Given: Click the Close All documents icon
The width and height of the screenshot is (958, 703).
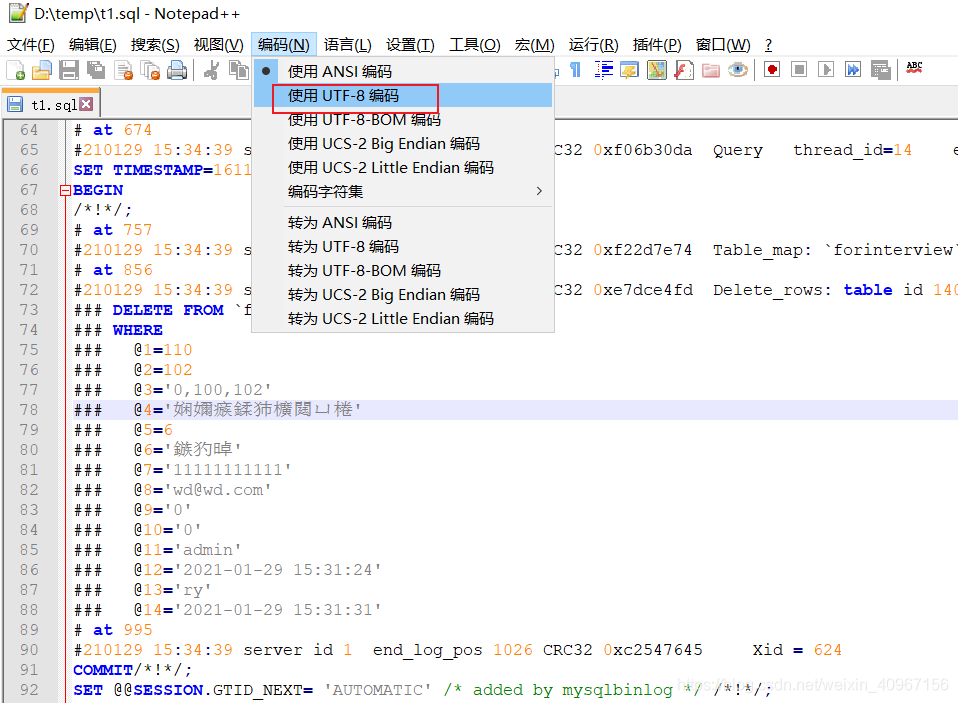Looking at the screenshot, I should [x=150, y=70].
